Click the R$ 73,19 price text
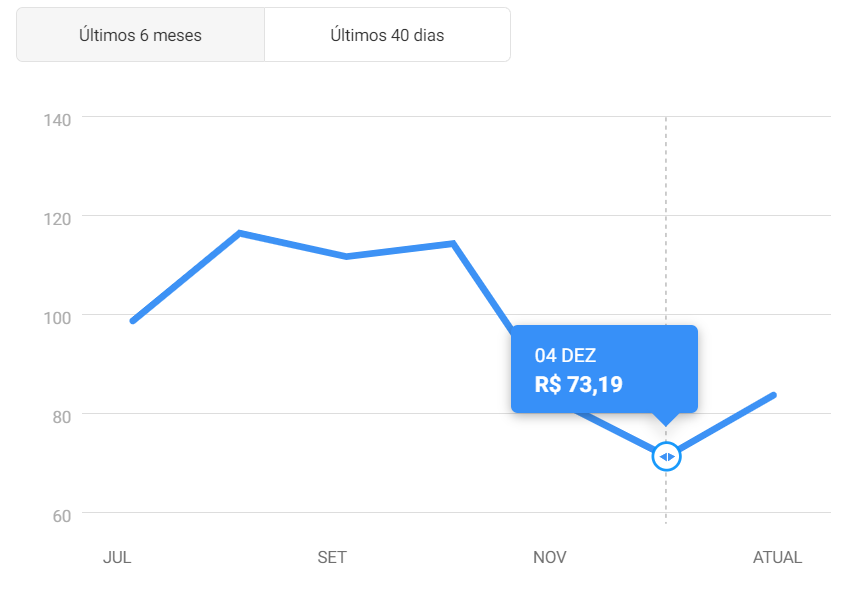 tap(579, 384)
